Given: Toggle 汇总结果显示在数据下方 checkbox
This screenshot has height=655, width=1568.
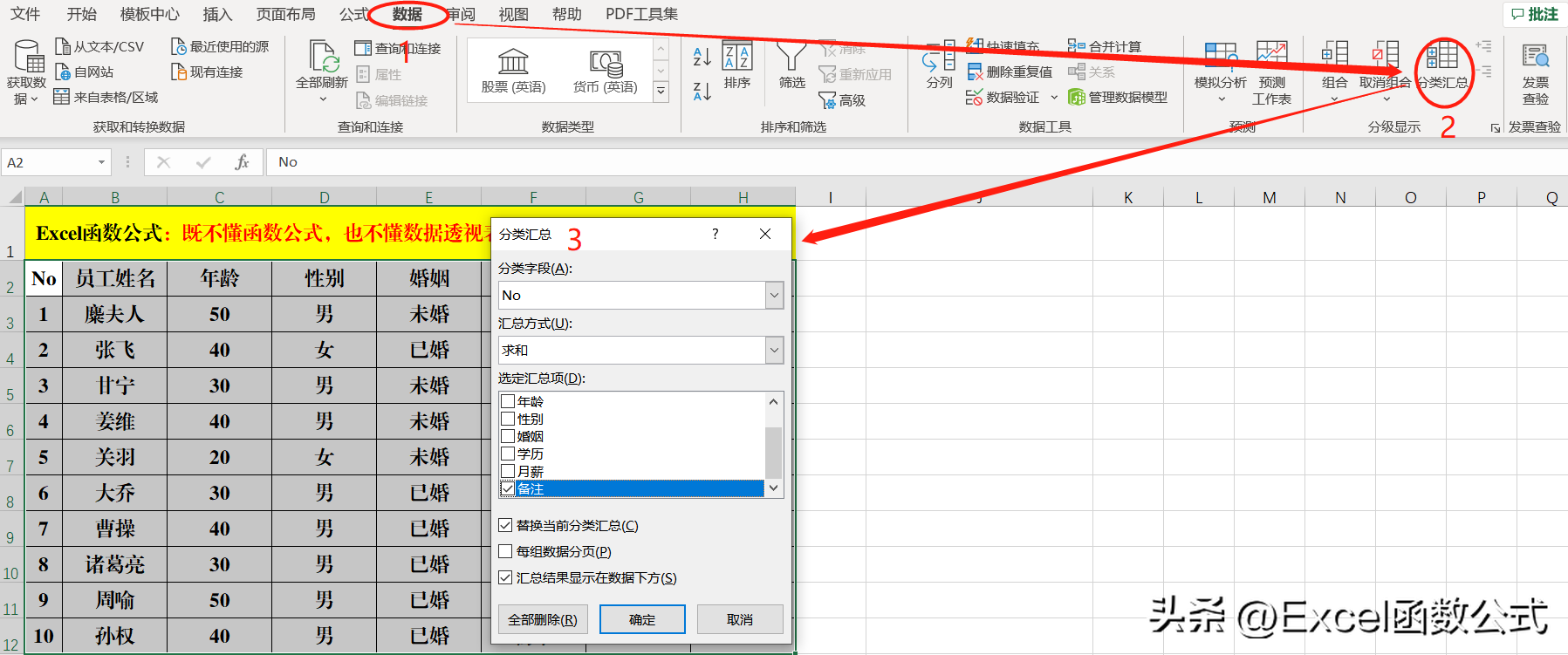Looking at the screenshot, I should click(x=505, y=577).
